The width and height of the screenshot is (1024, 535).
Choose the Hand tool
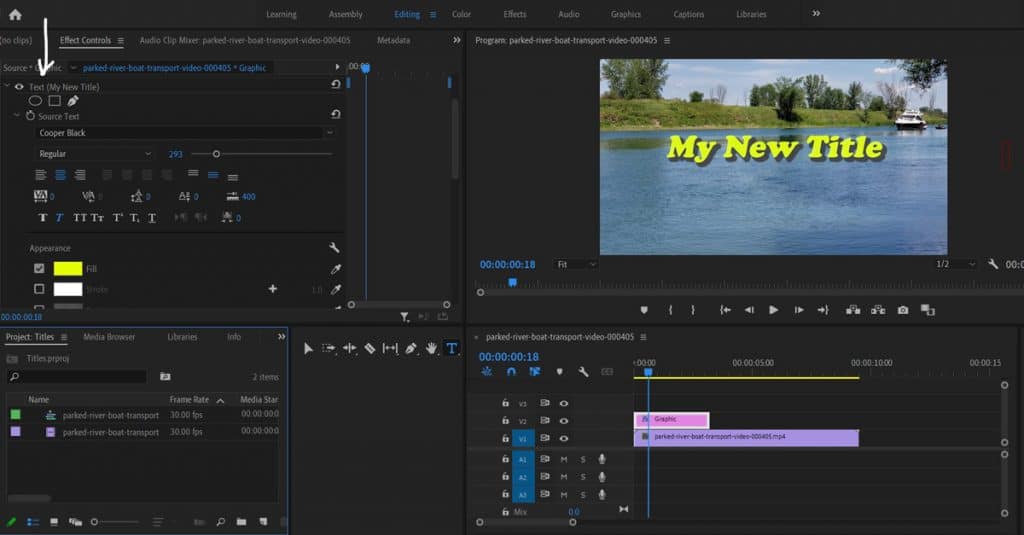pos(431,348)
